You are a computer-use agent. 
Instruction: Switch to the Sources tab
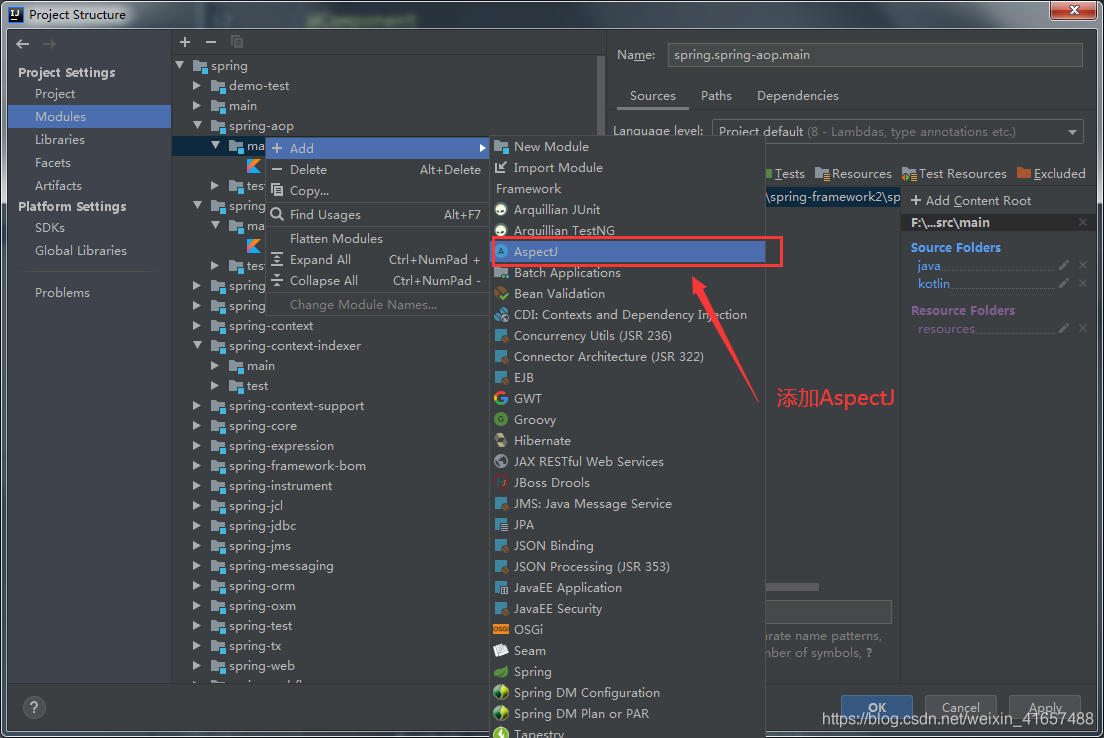(x=653, y=96)
